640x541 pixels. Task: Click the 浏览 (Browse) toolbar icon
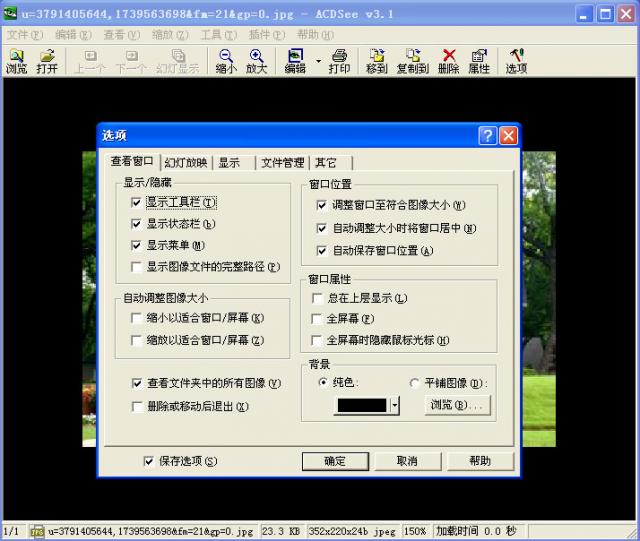point(17,61)
